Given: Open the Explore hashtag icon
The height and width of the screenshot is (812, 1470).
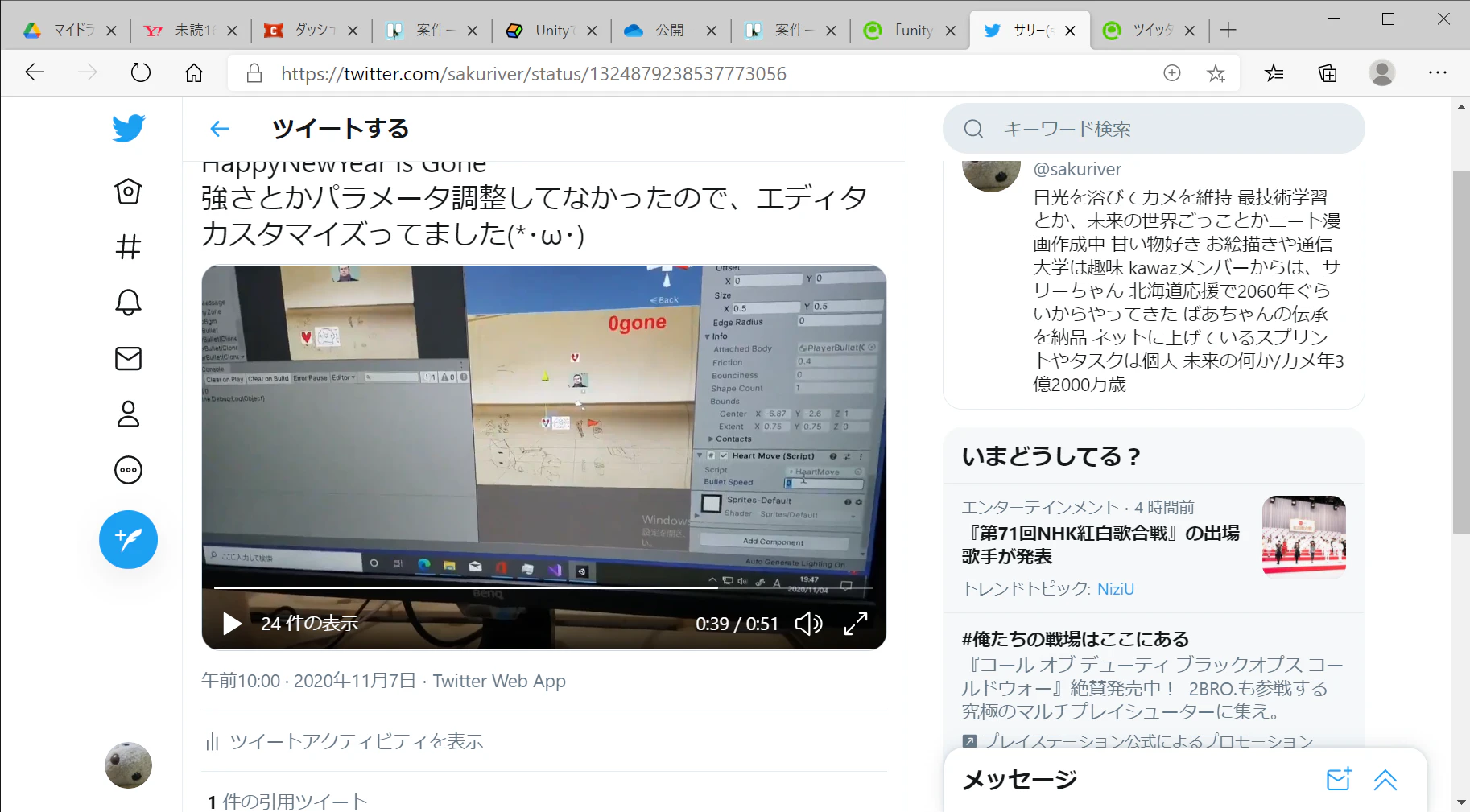Looking at the screenshot, I should click(128, 246).
